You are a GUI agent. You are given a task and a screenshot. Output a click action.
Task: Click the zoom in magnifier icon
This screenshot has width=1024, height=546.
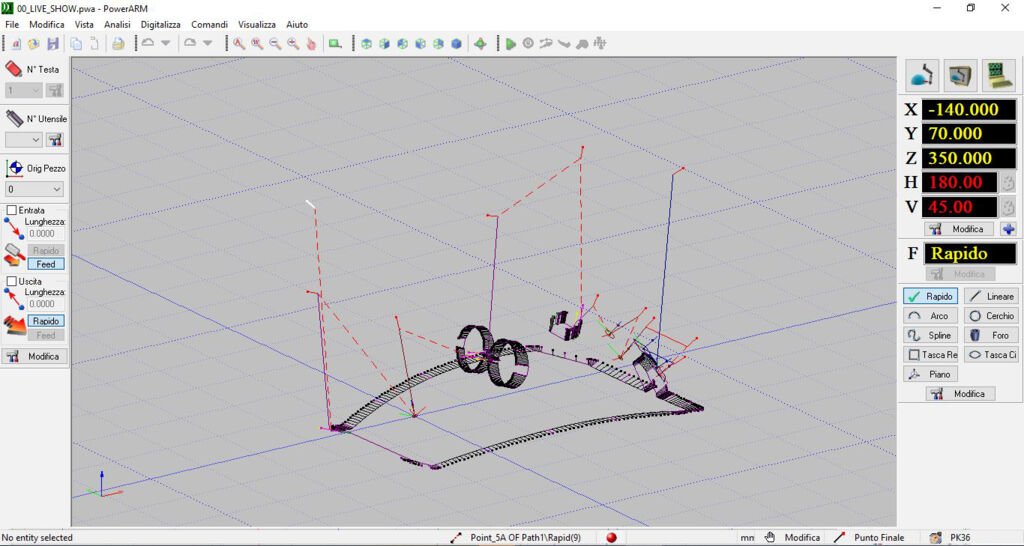tap(294, 44)
